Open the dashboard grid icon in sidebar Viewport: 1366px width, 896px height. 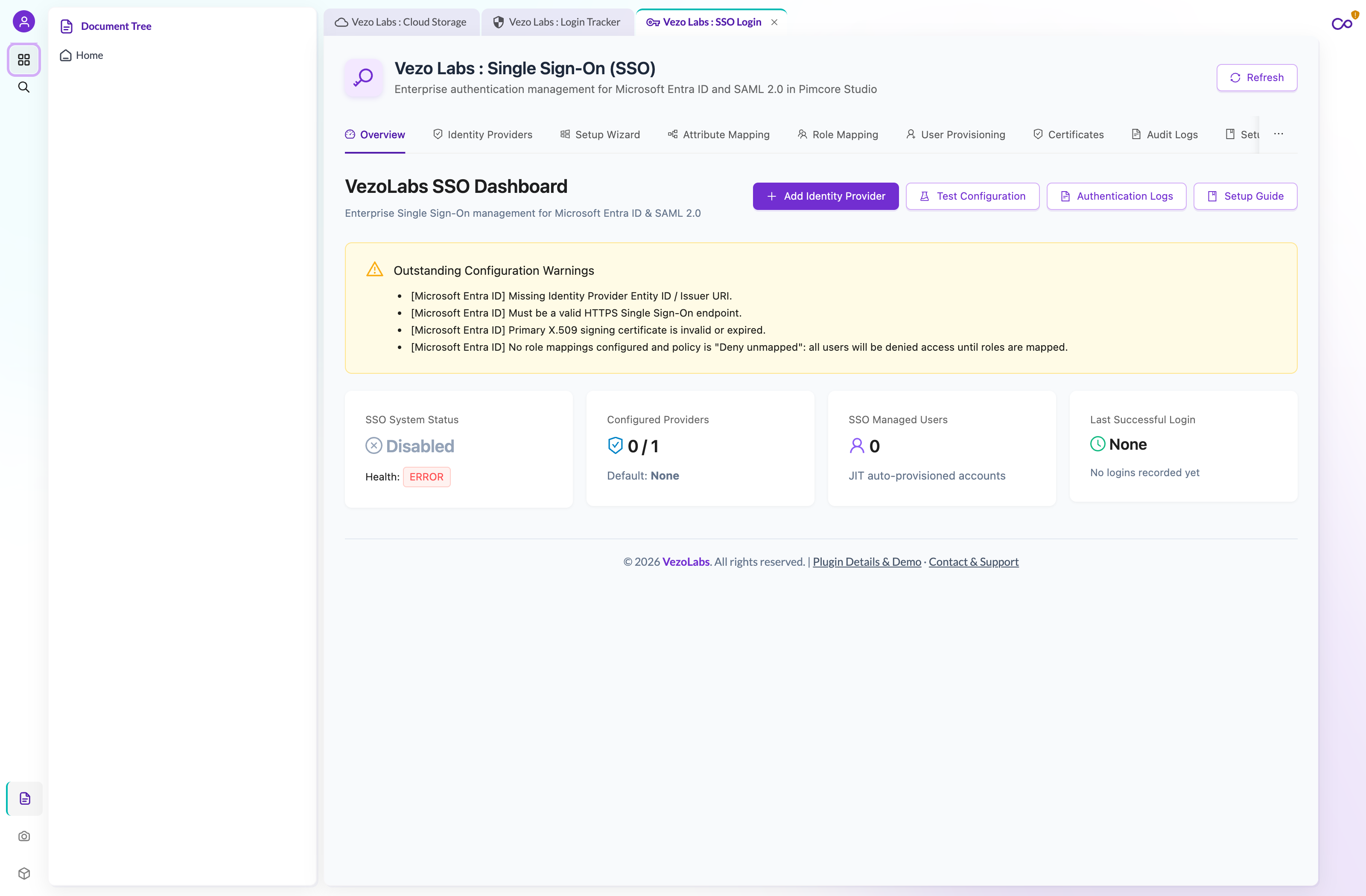point(23,60)
